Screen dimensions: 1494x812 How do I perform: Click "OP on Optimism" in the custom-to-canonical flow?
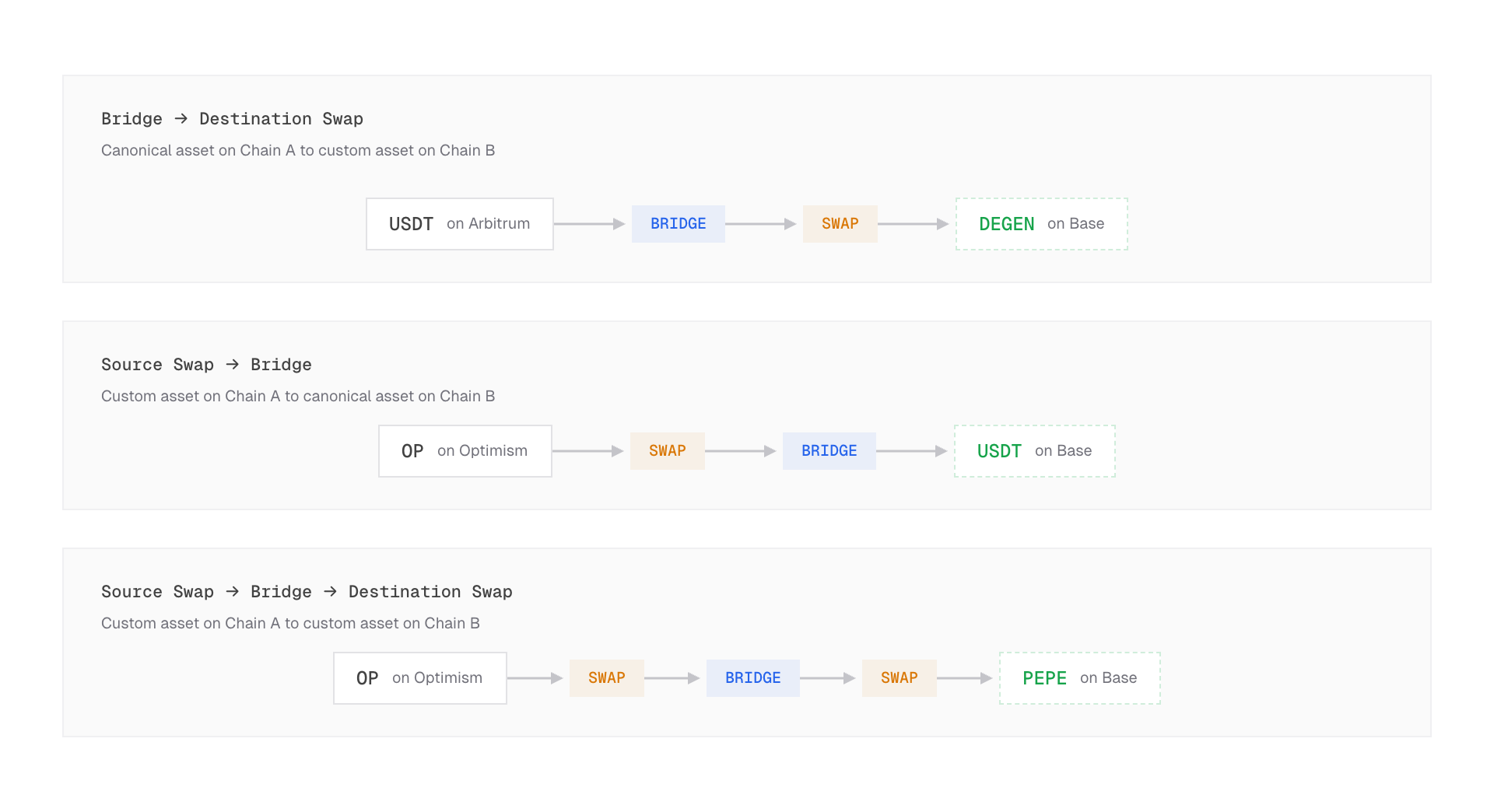coord(465,451)
